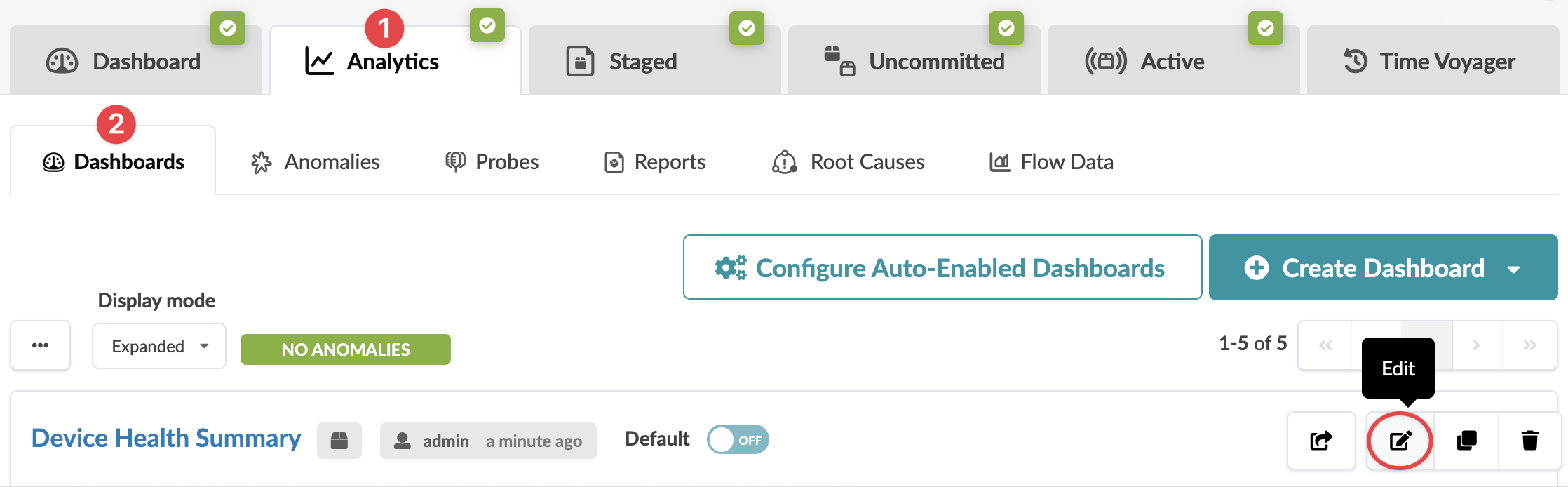The width and height of the screenshot is (1568, 487).
Task: Expand the Display mode dropdown
Action: [159, 346]
